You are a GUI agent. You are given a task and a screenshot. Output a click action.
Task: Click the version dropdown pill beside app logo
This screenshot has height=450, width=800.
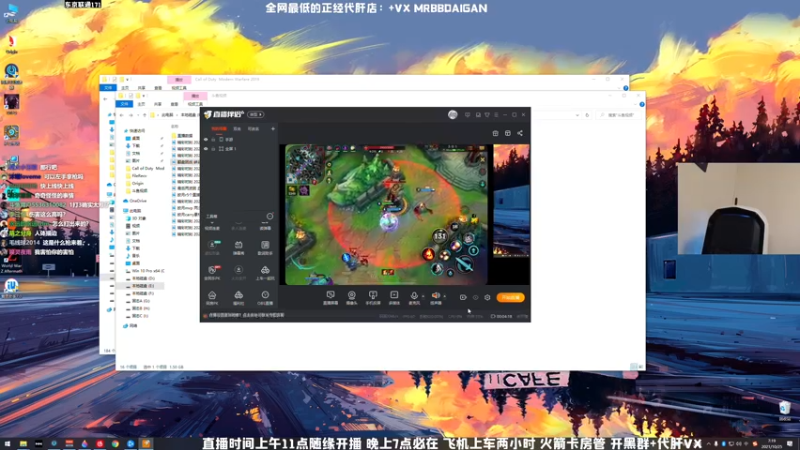256,115
